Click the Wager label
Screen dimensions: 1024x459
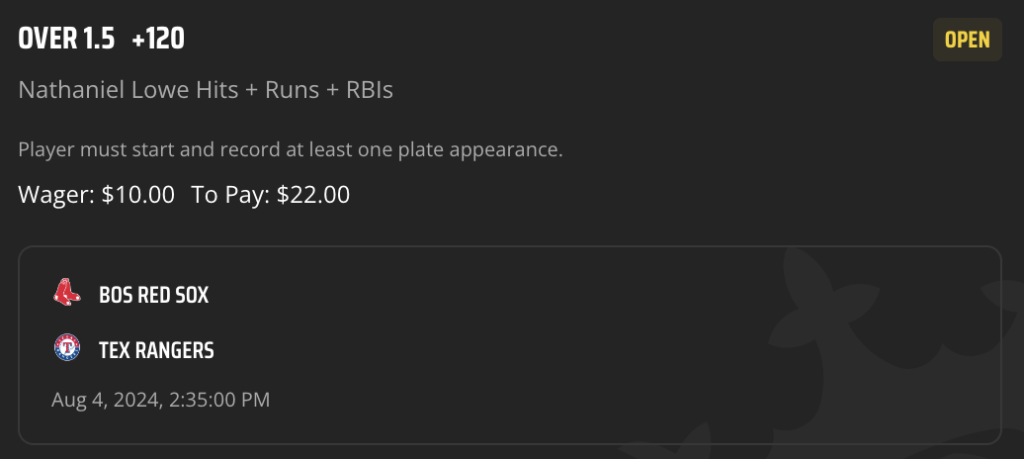coord(57,195)
